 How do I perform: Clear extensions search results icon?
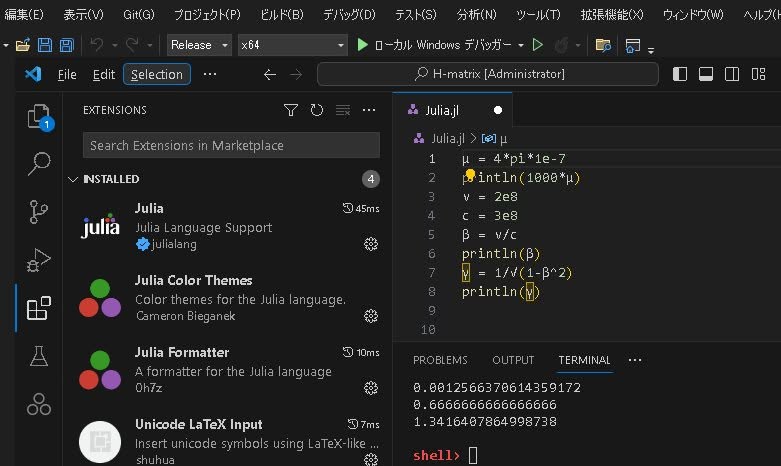tap(343, 110)
